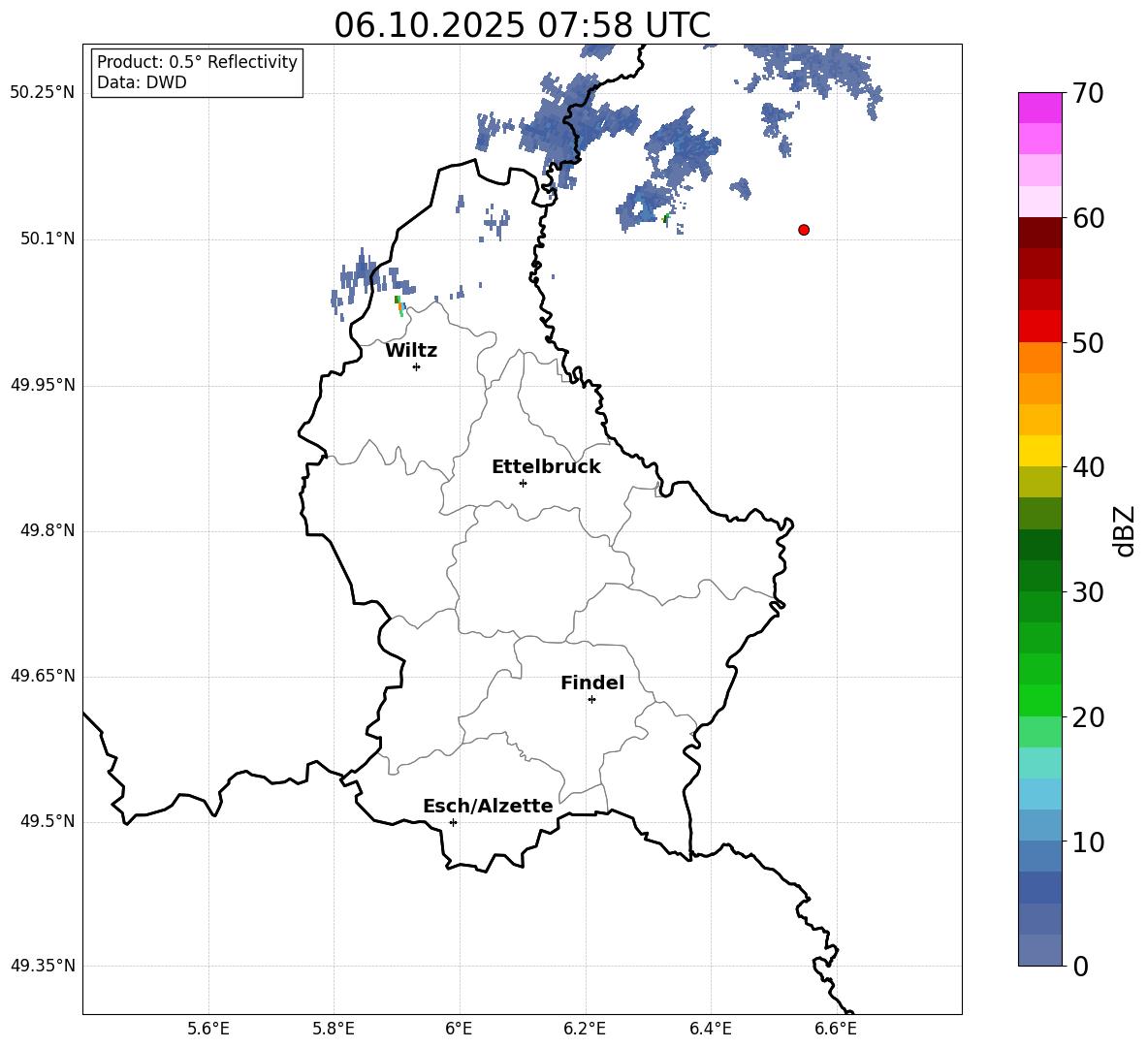Click the 49.65°N latitude tick label

click(x=43, y=676)
